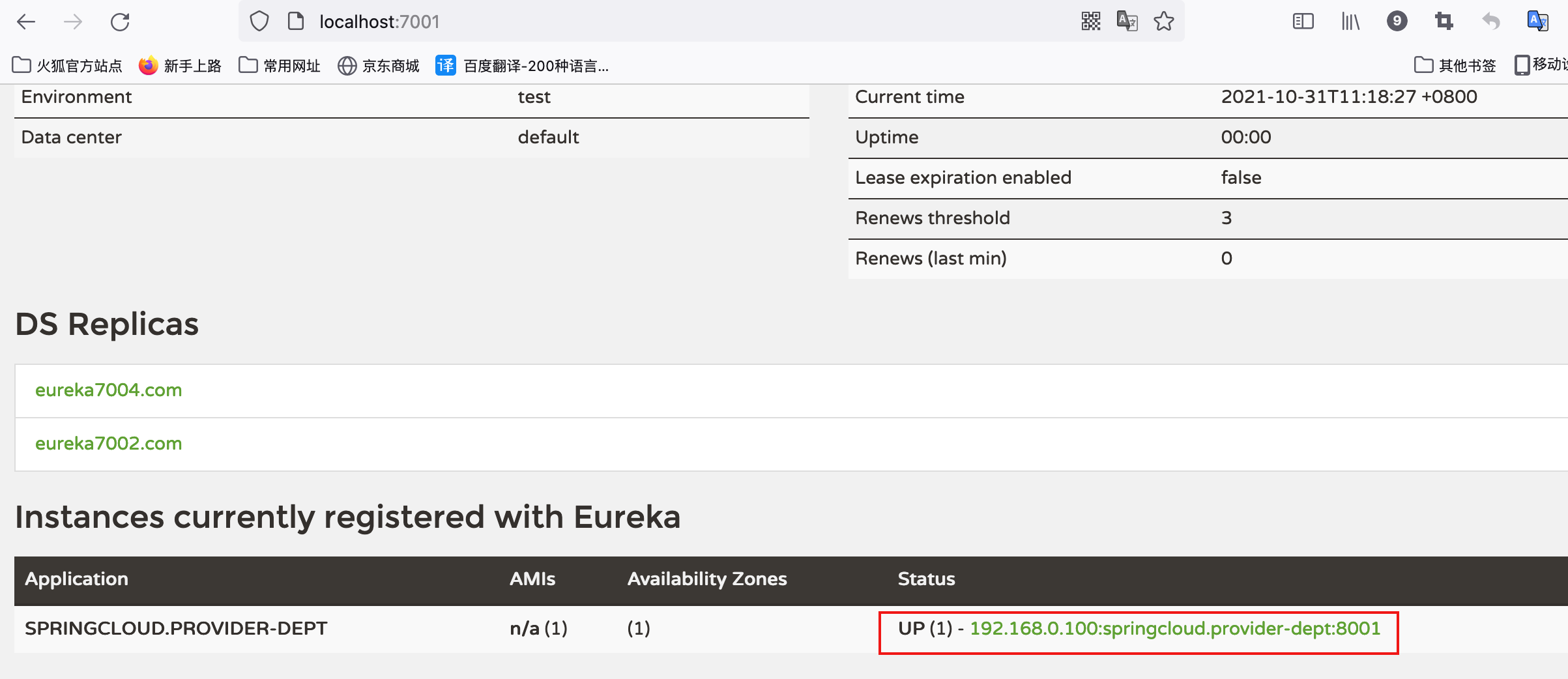Select the Uptime value 00:00
Image resolution: width=1568 pixels, height=679 pixels.
tap(1245, 137)
